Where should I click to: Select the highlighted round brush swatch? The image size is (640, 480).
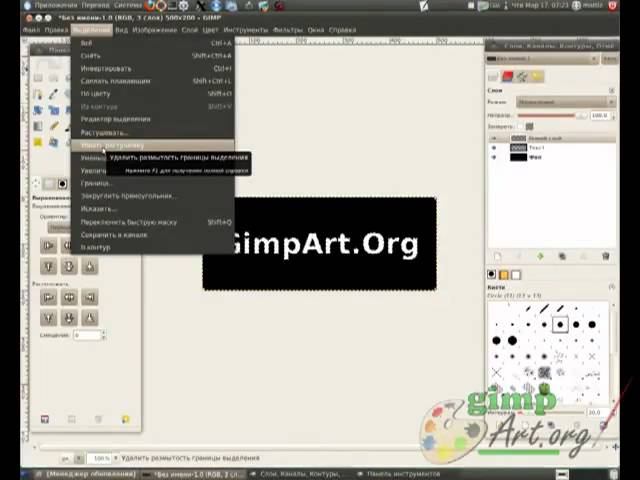560,325
